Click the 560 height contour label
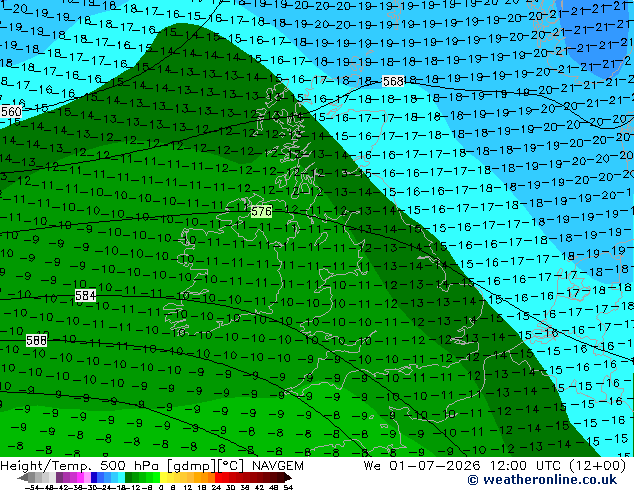634x490 pixels. point(11,111)
